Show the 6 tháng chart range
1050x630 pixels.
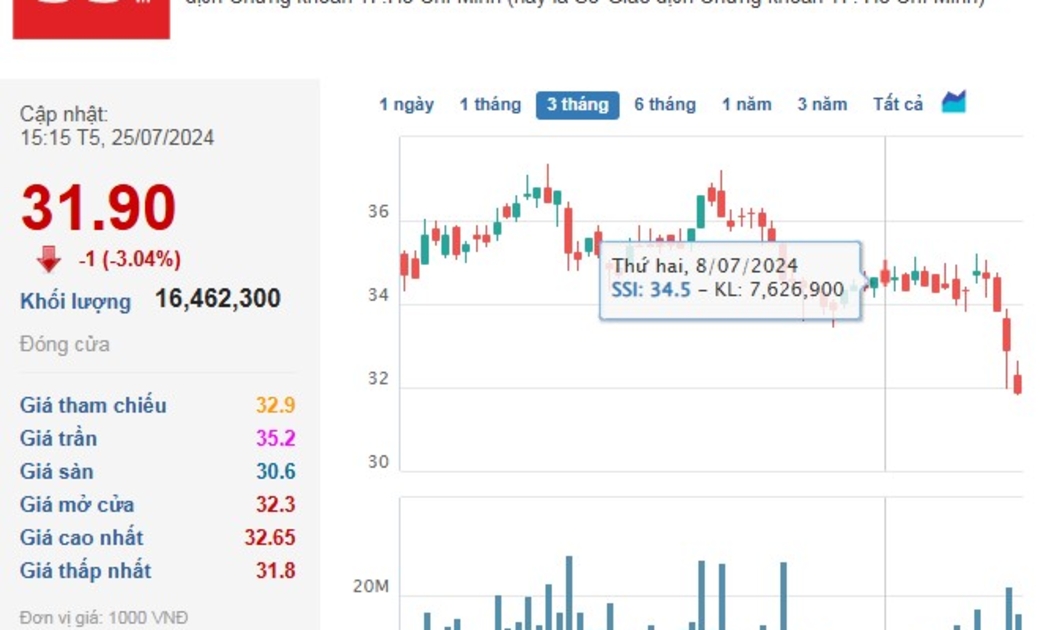(664, 104)
